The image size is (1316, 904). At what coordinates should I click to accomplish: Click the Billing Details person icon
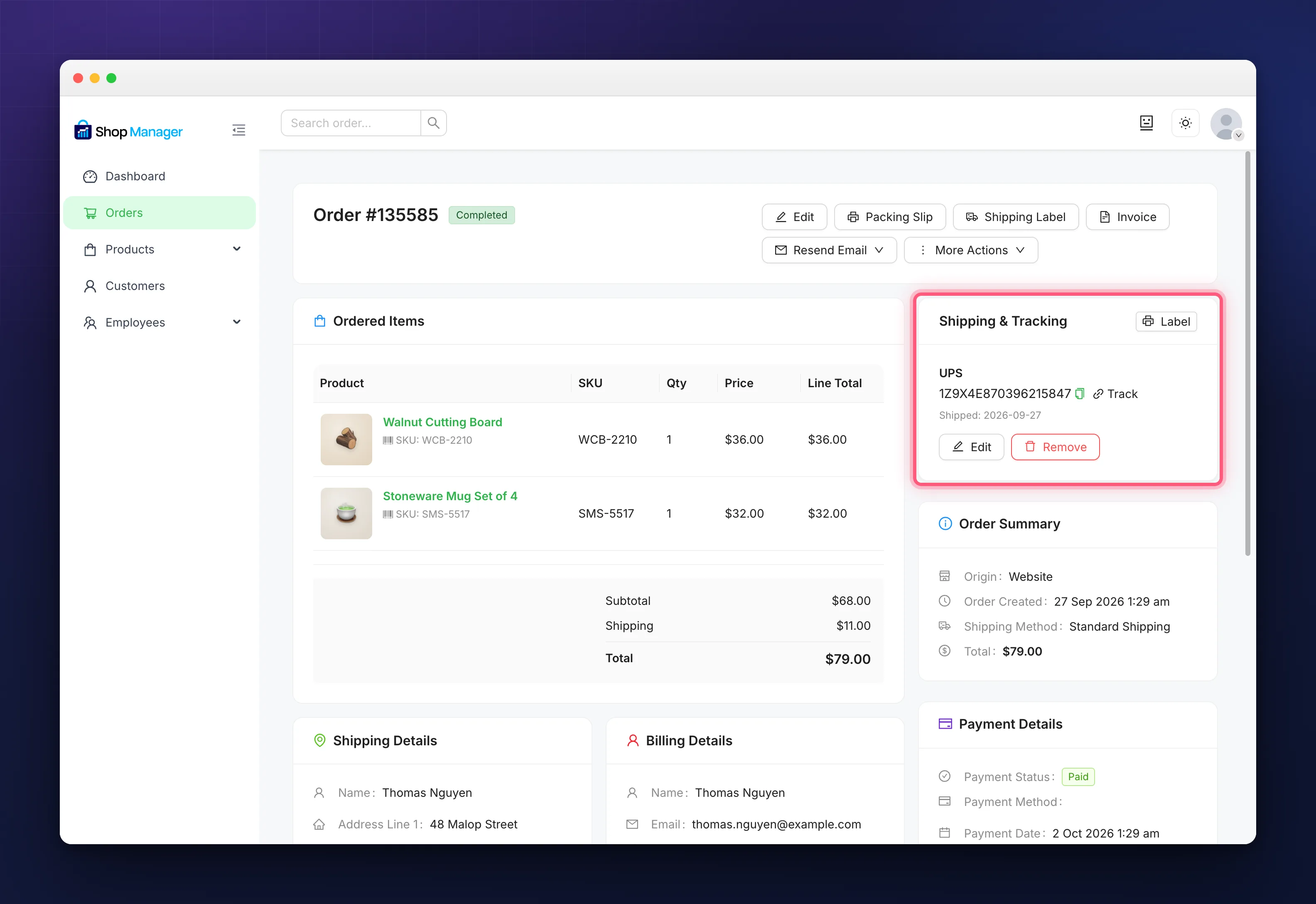pos(633,740)
